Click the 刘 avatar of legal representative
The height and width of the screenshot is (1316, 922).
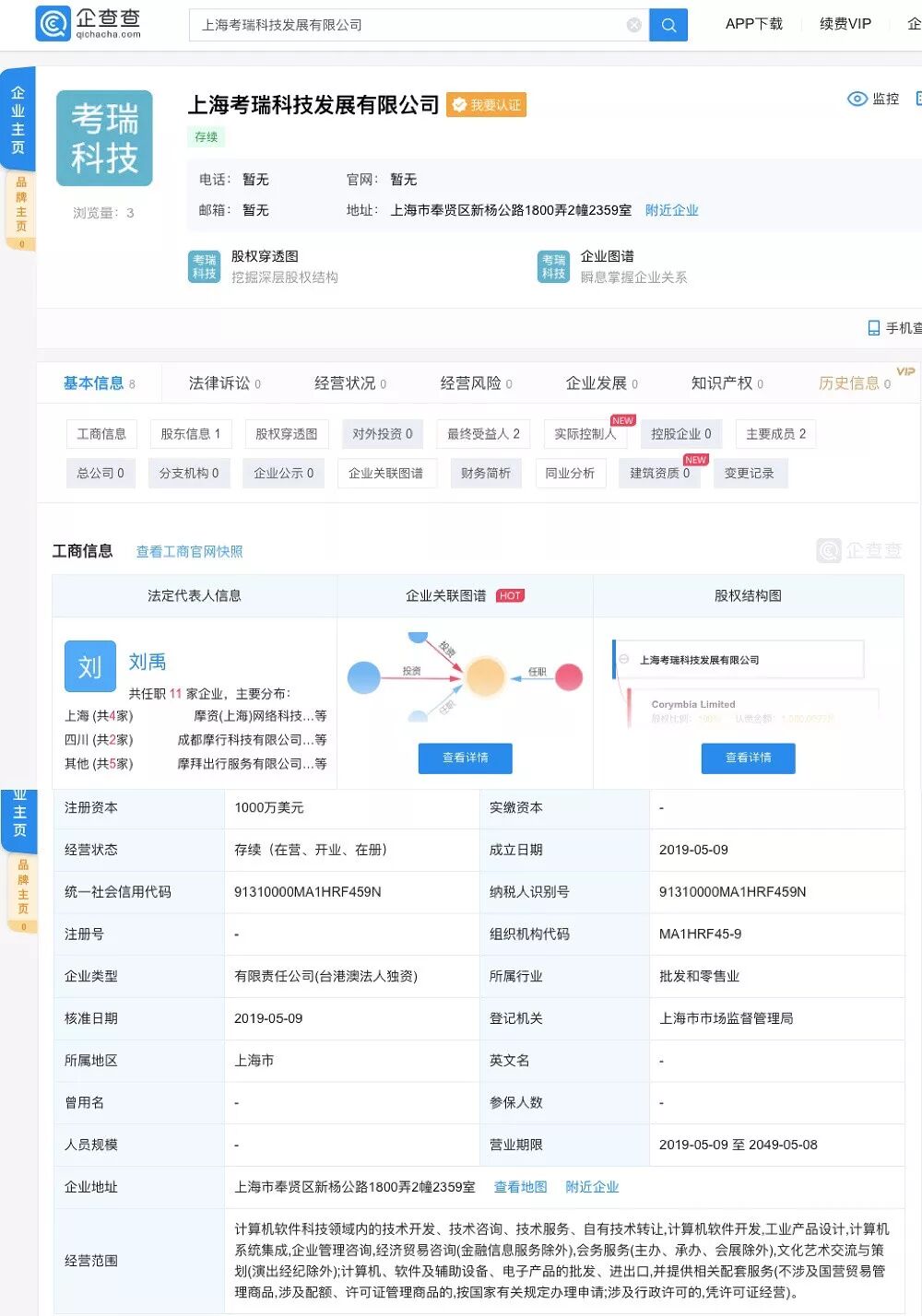pyautogui.click(x=90, y=666)
